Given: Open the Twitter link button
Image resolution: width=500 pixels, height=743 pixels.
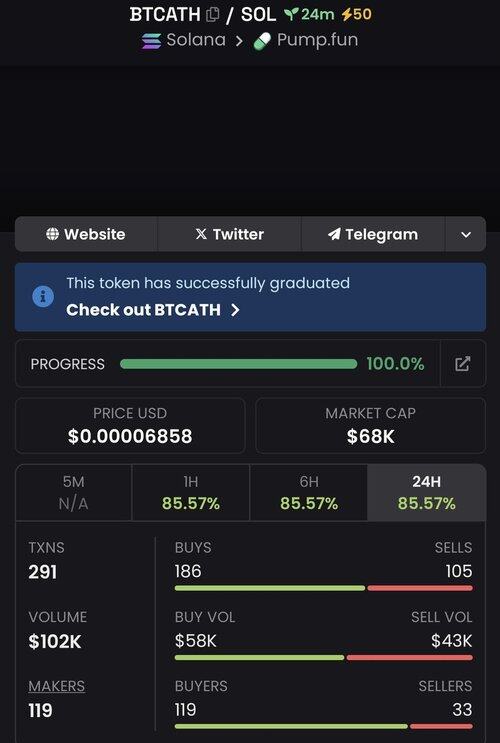Looking at the screenshot, I should pyautogui.click(x=229, y=234).
